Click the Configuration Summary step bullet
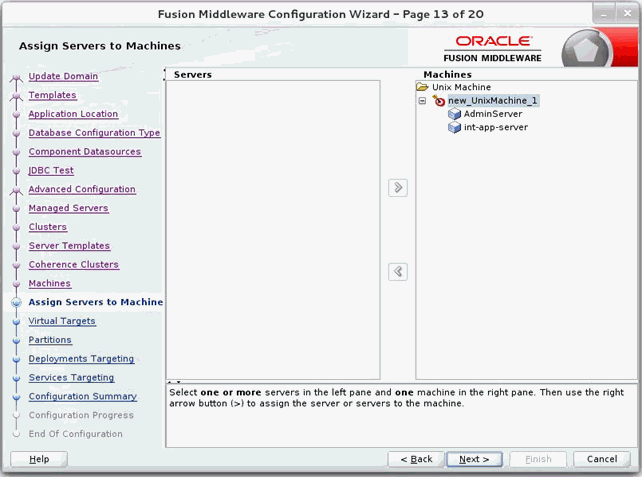642x477 pixels. 16,397
